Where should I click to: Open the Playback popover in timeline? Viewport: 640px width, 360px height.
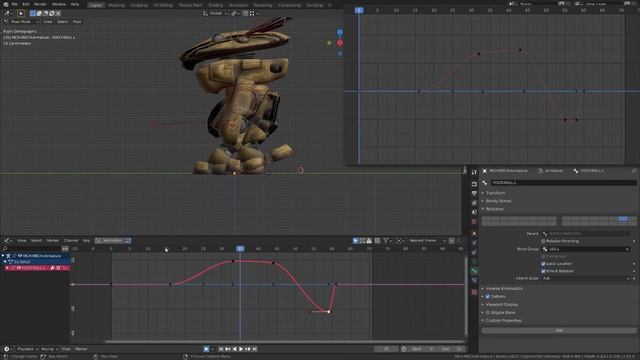[x=27, y=349]
